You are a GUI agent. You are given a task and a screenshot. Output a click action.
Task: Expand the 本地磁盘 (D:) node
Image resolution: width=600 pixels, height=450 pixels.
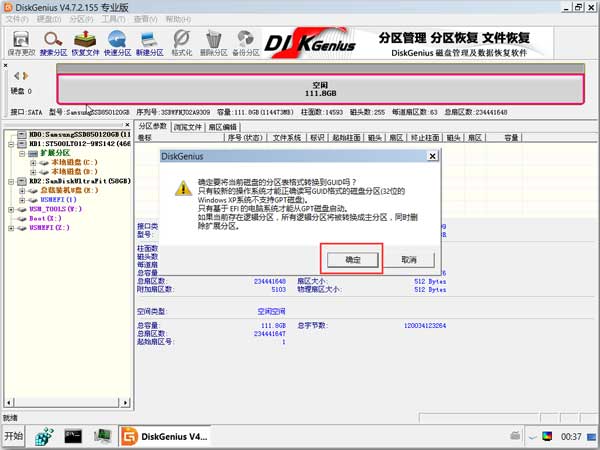pyautogui.click(x=33, y=172)
